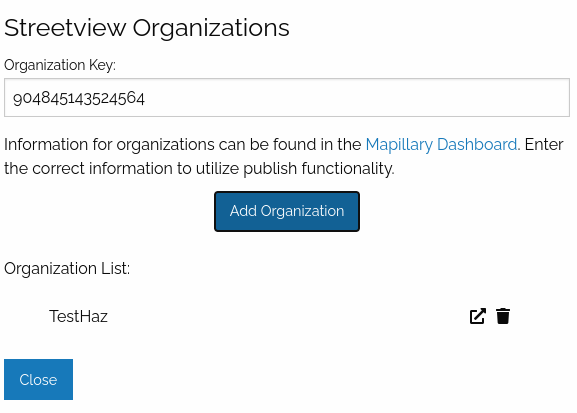Click the Organization Key label

(x=60, y=65)
